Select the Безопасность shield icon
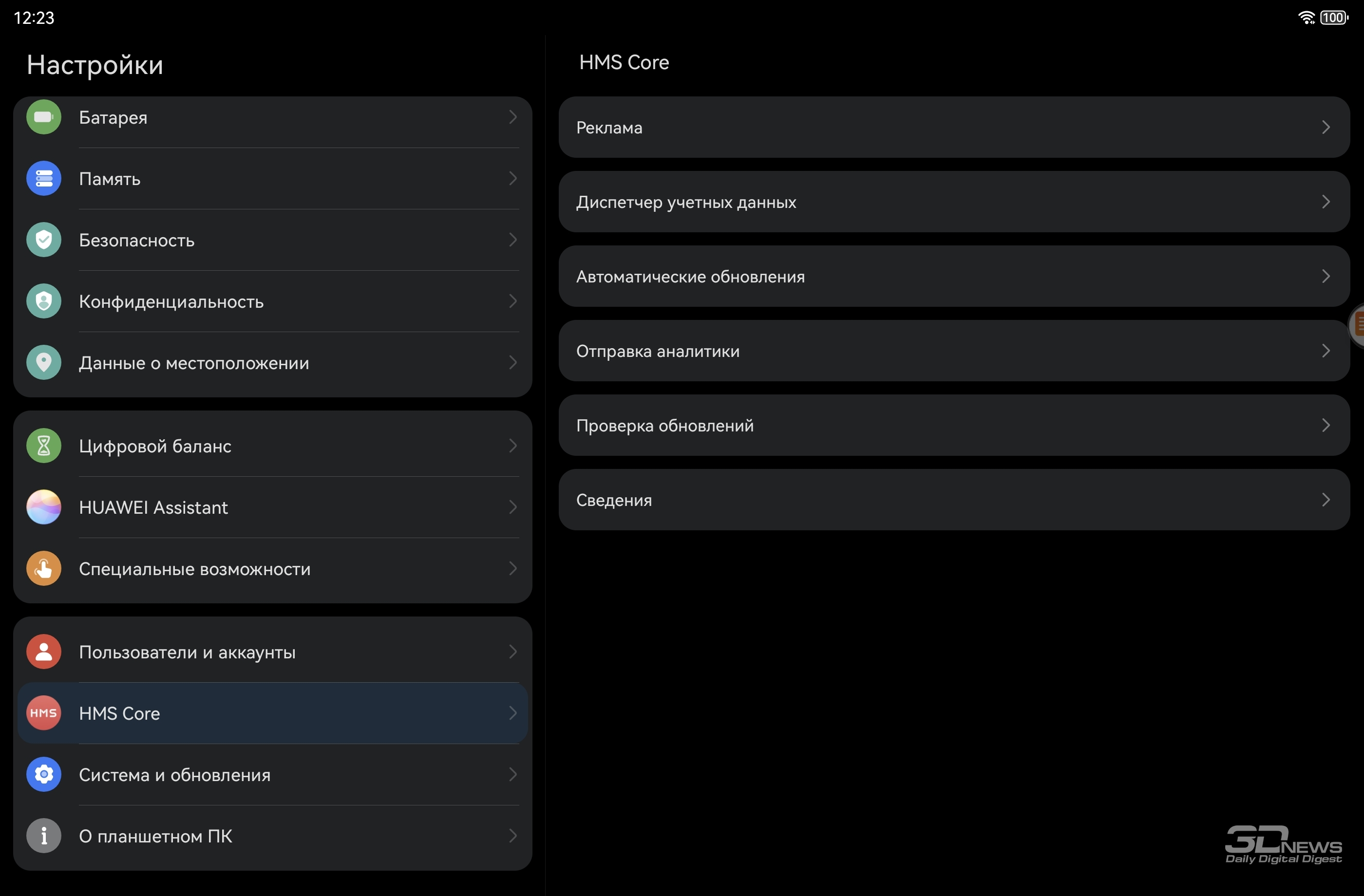The height and width of the screenshot is (896, 1364). pos(43,240)
